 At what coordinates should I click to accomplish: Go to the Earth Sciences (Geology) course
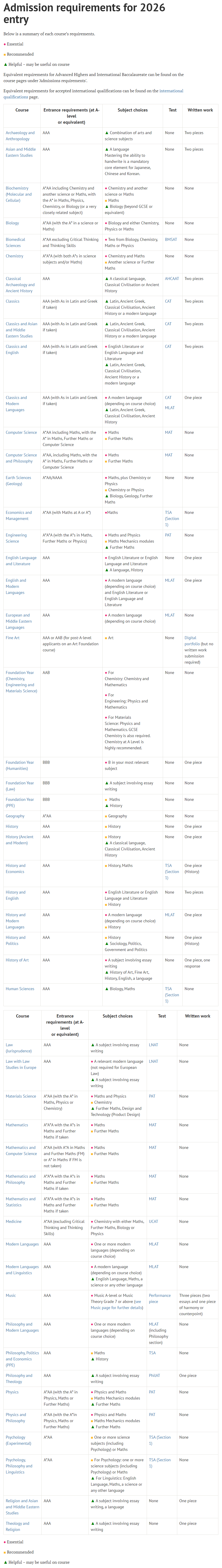(x=18, y=480)
